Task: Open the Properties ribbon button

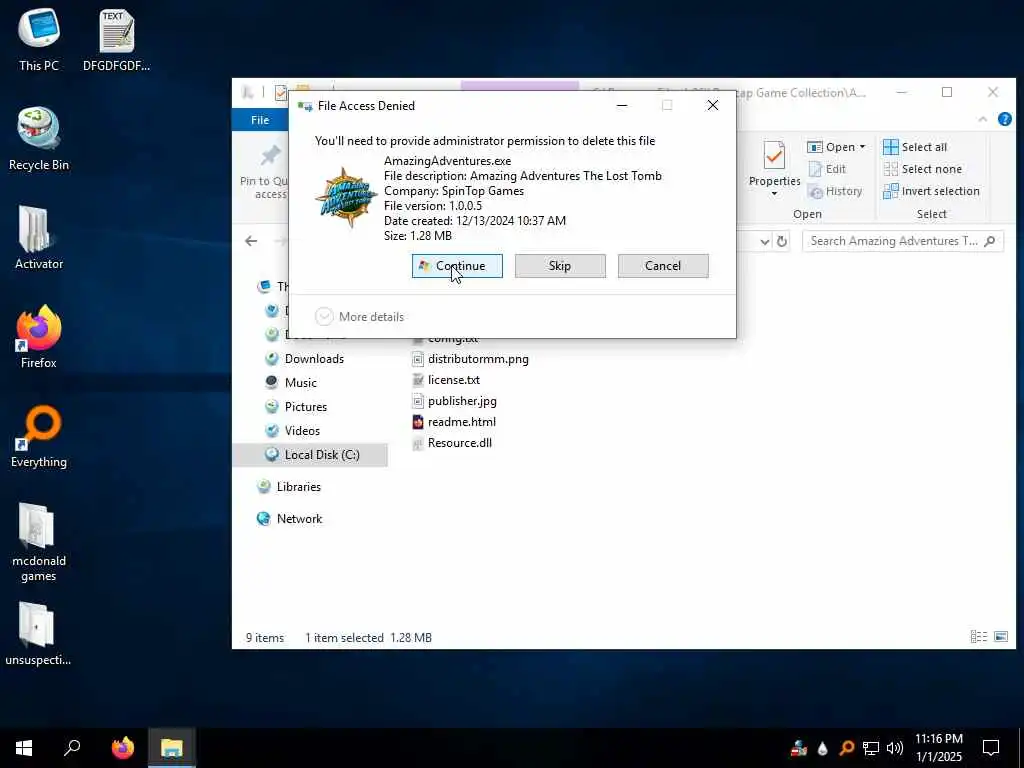Action: [x=775, y=165]
